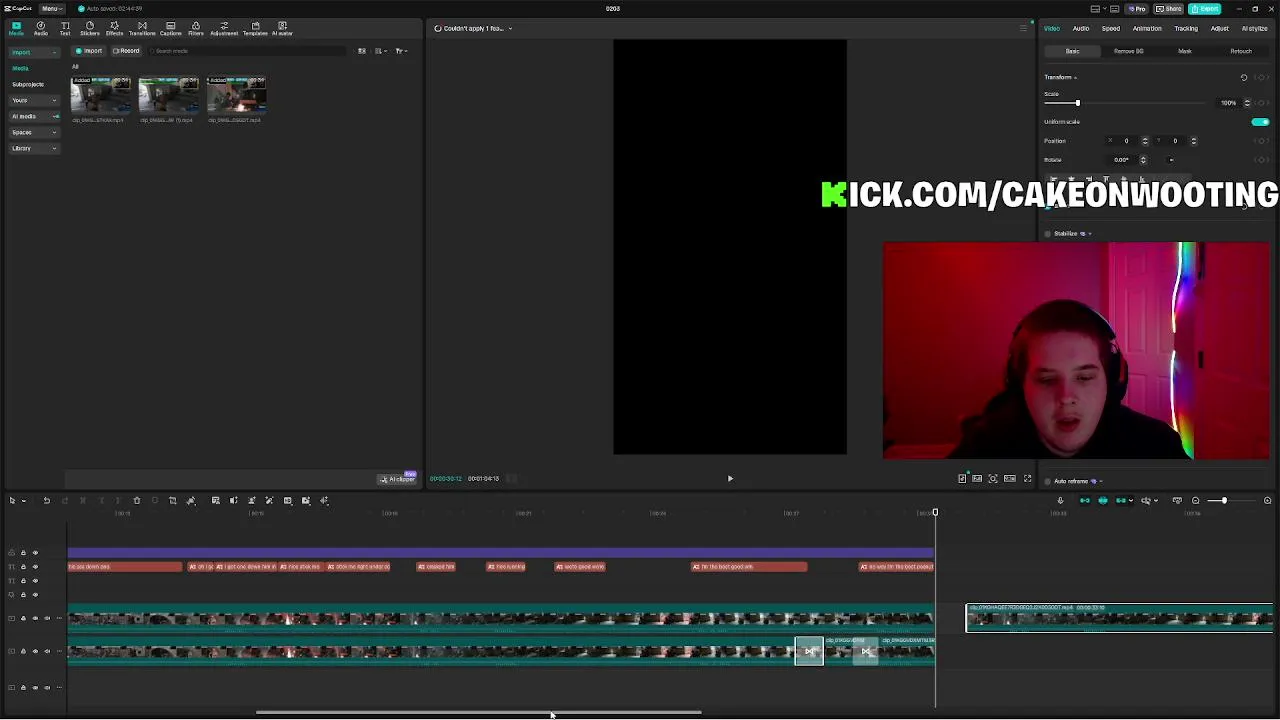Click the Share button

click(1169, 8)
